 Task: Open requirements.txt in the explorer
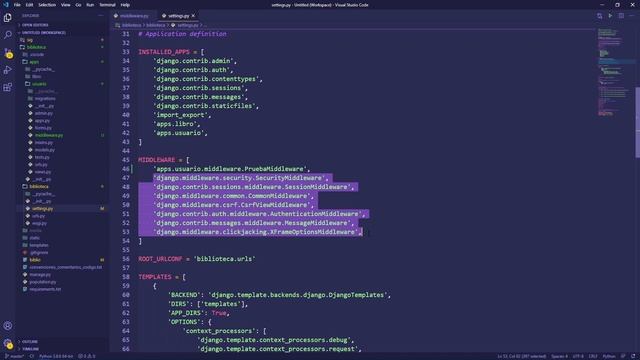(45, 289)
